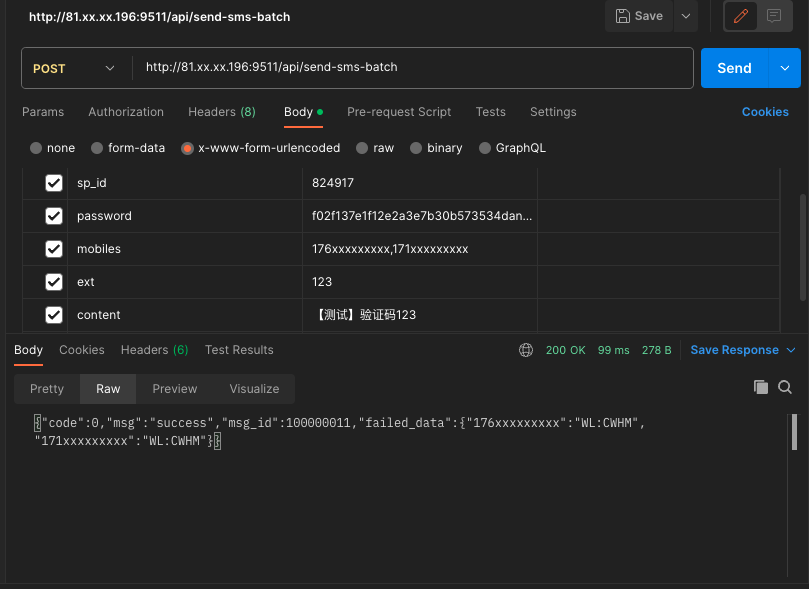Switch to the Authorization tab
This screenshot has width=809, height=589.
coord(126,112)
